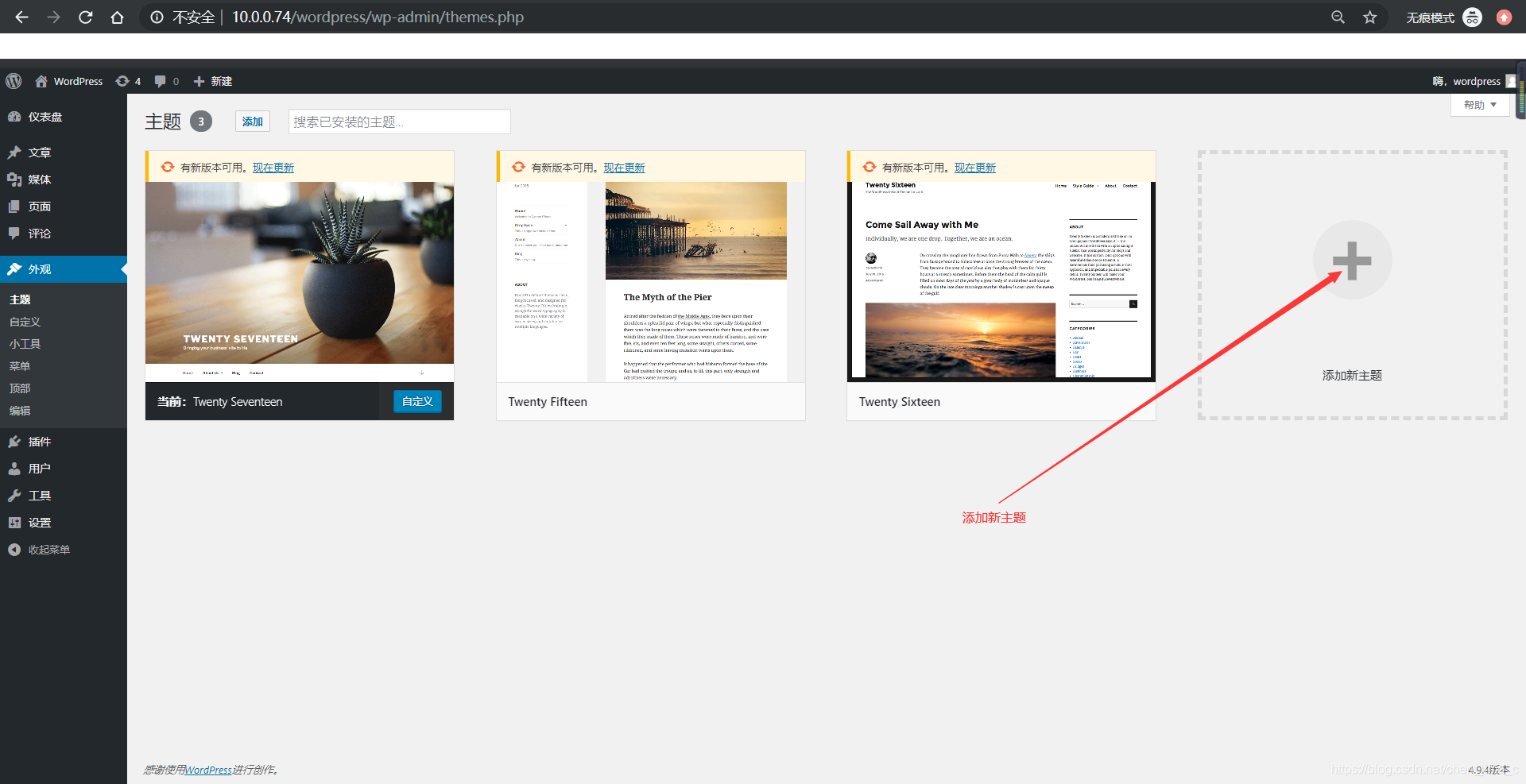This screenshot has width=1526, height=784.
Task: Click the zoom magnifier icon in address bar
Action: click(x=1338, y=17)
